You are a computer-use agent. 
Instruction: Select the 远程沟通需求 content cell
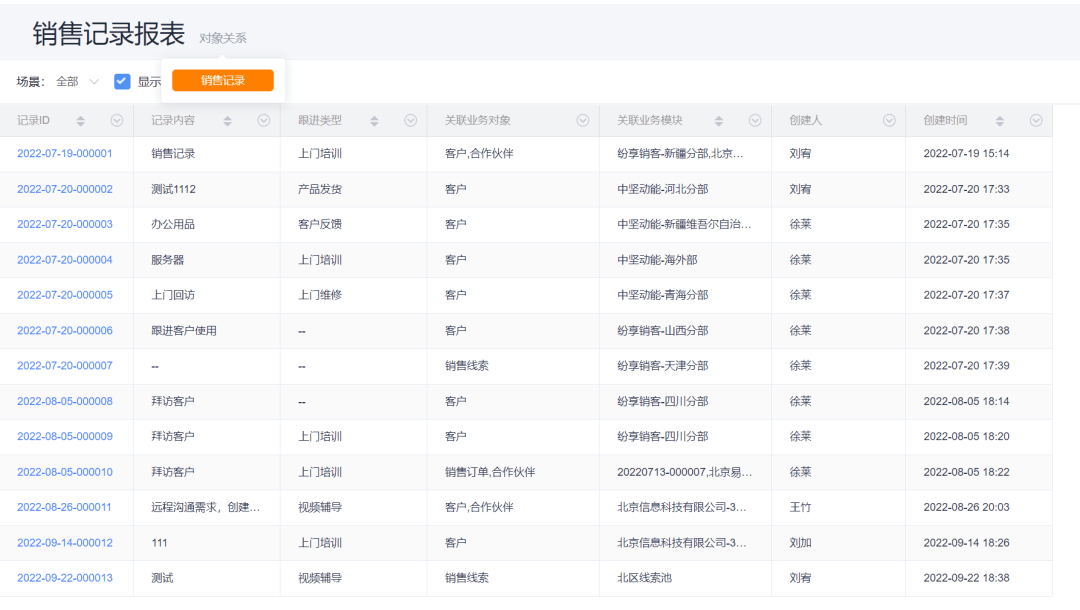point(205,507)
